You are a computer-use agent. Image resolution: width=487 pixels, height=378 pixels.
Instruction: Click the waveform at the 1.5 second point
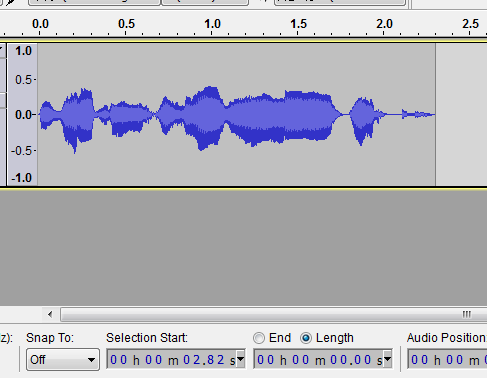pyautogui.click(x=298, y=115)
